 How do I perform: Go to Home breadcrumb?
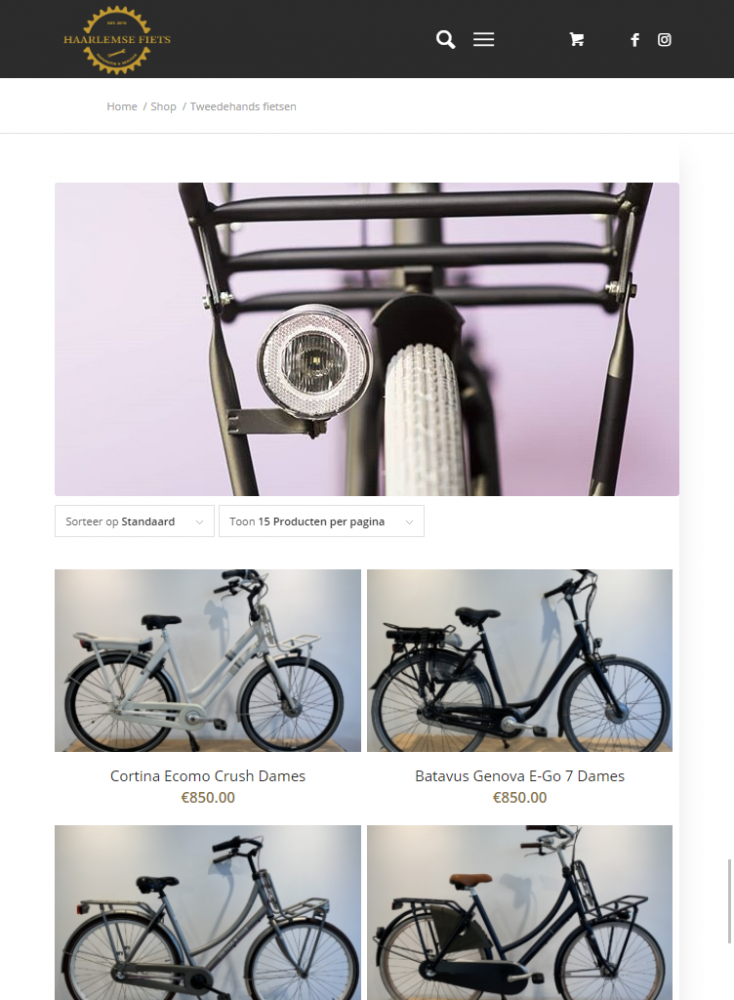[x=122, y=107]
